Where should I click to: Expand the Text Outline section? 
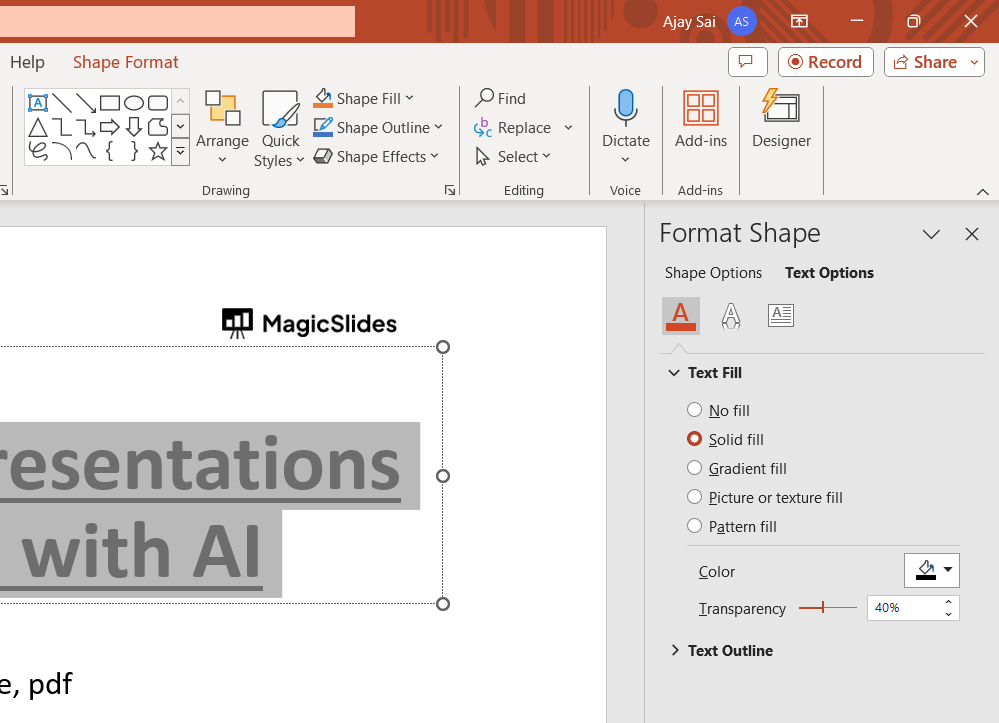point(730,650)
